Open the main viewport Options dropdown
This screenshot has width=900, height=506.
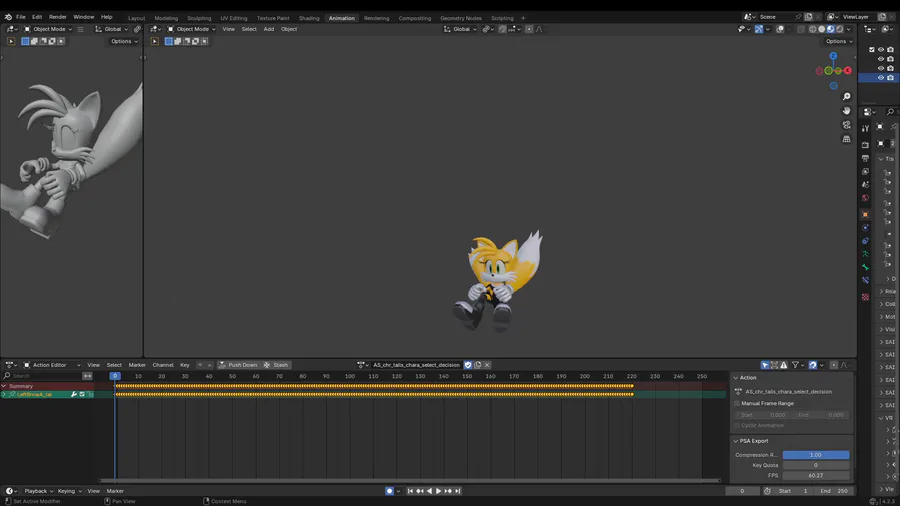[x=839, y=41]
